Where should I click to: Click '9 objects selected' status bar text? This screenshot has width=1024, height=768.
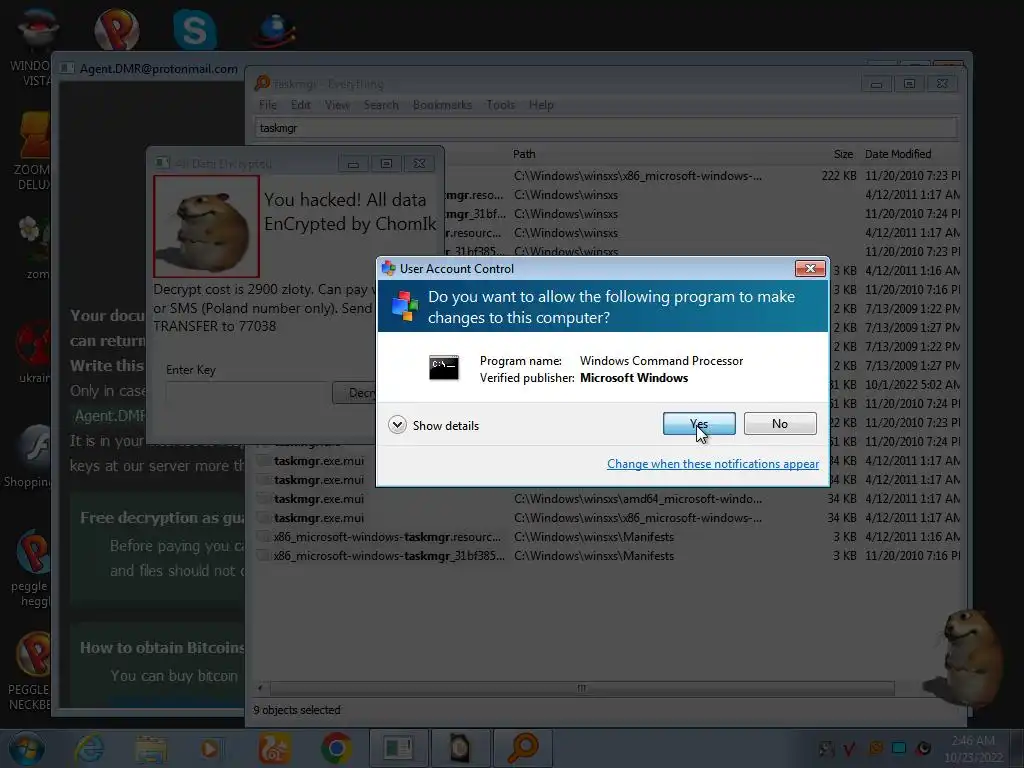pyautogui.click(x=296, y=710)
